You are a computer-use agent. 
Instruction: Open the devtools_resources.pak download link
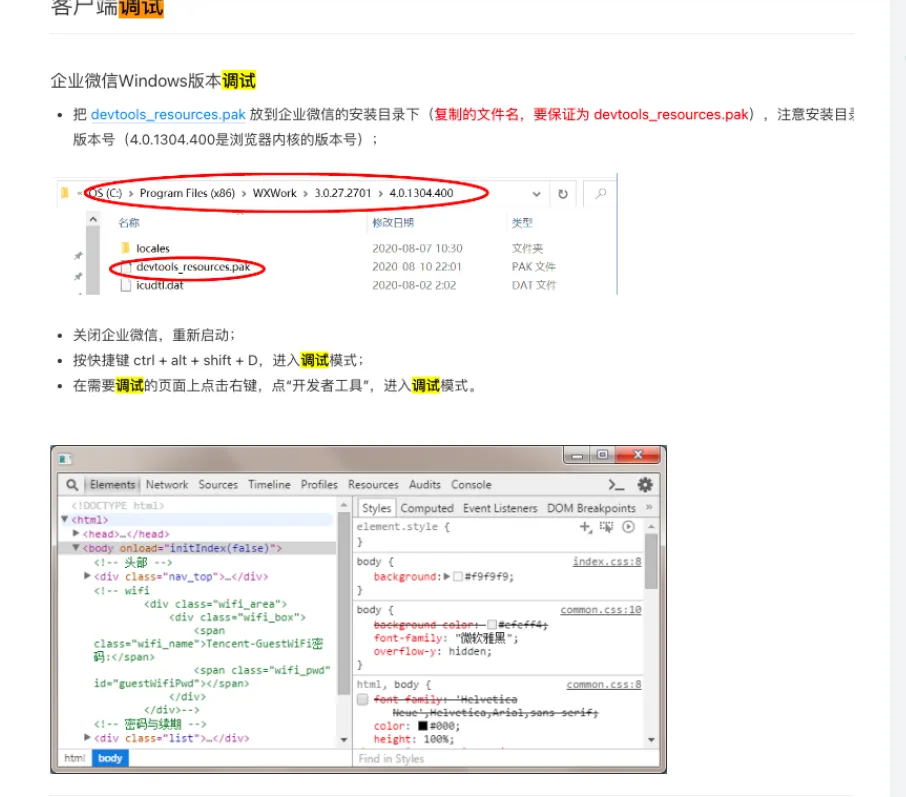pos(168,114)
